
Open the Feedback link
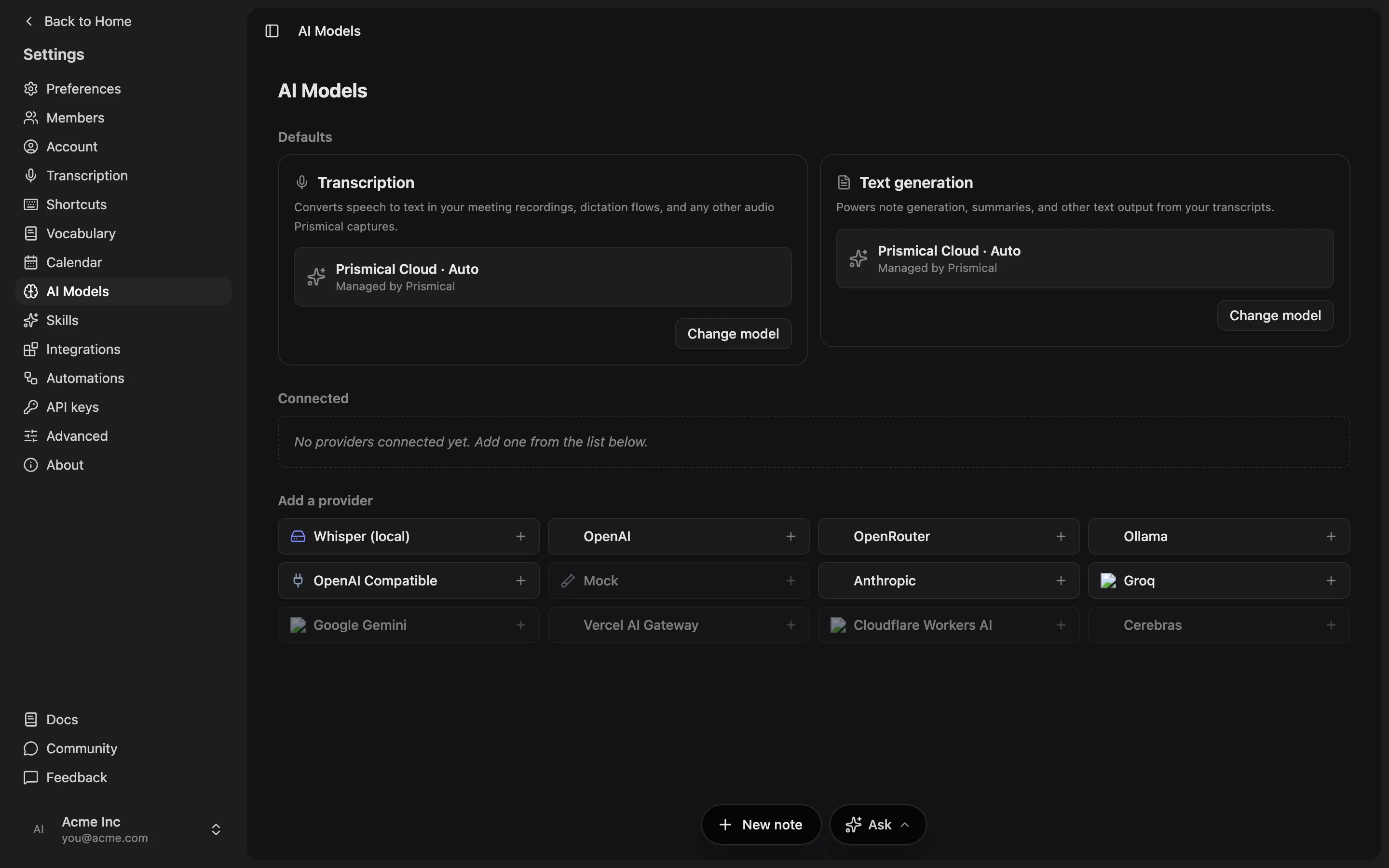(123, 777)
